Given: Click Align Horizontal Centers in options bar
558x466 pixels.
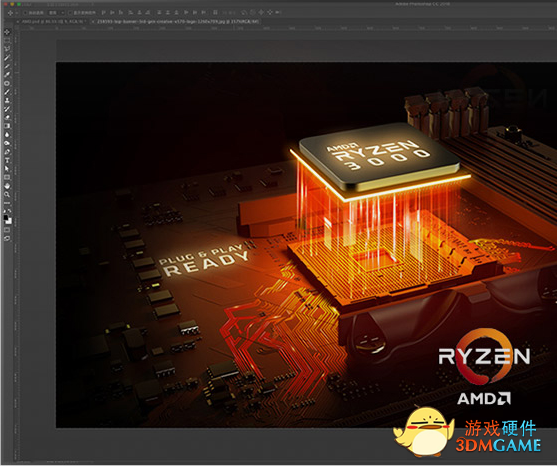Looking at the screenshot, I should point(140,12).
